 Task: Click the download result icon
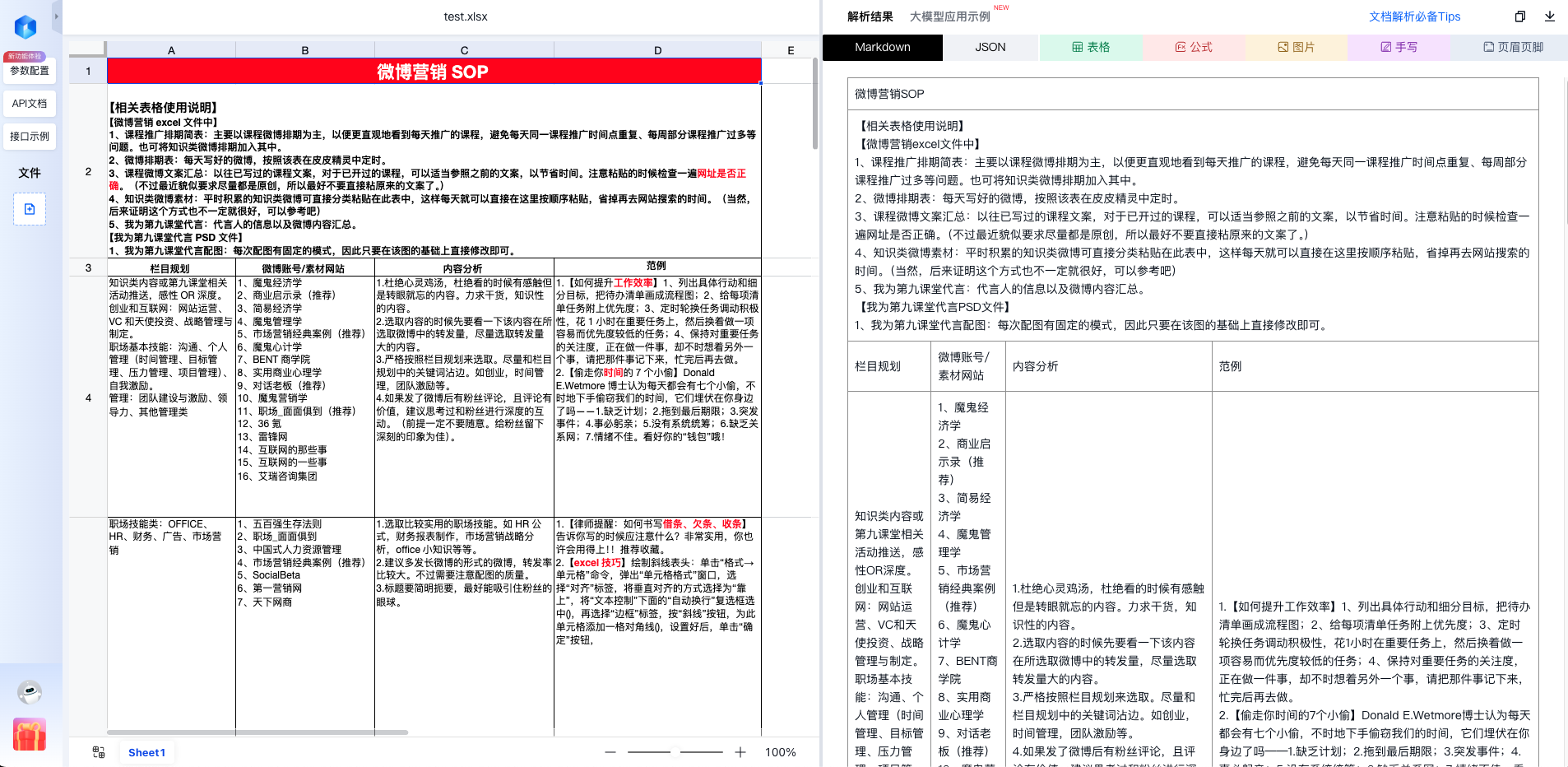(x=1550, y=16)
